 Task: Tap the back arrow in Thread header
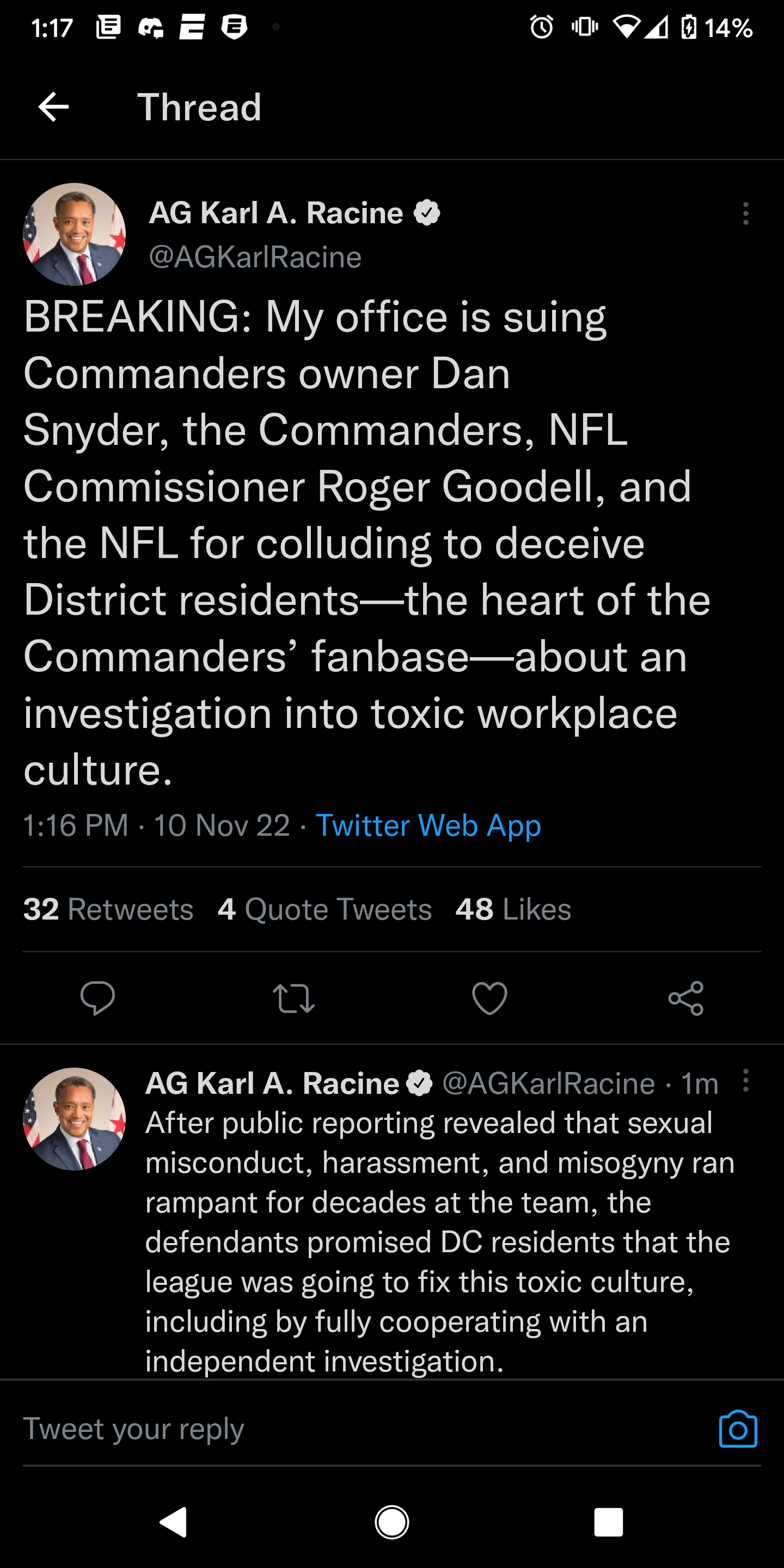click(53, 107)
